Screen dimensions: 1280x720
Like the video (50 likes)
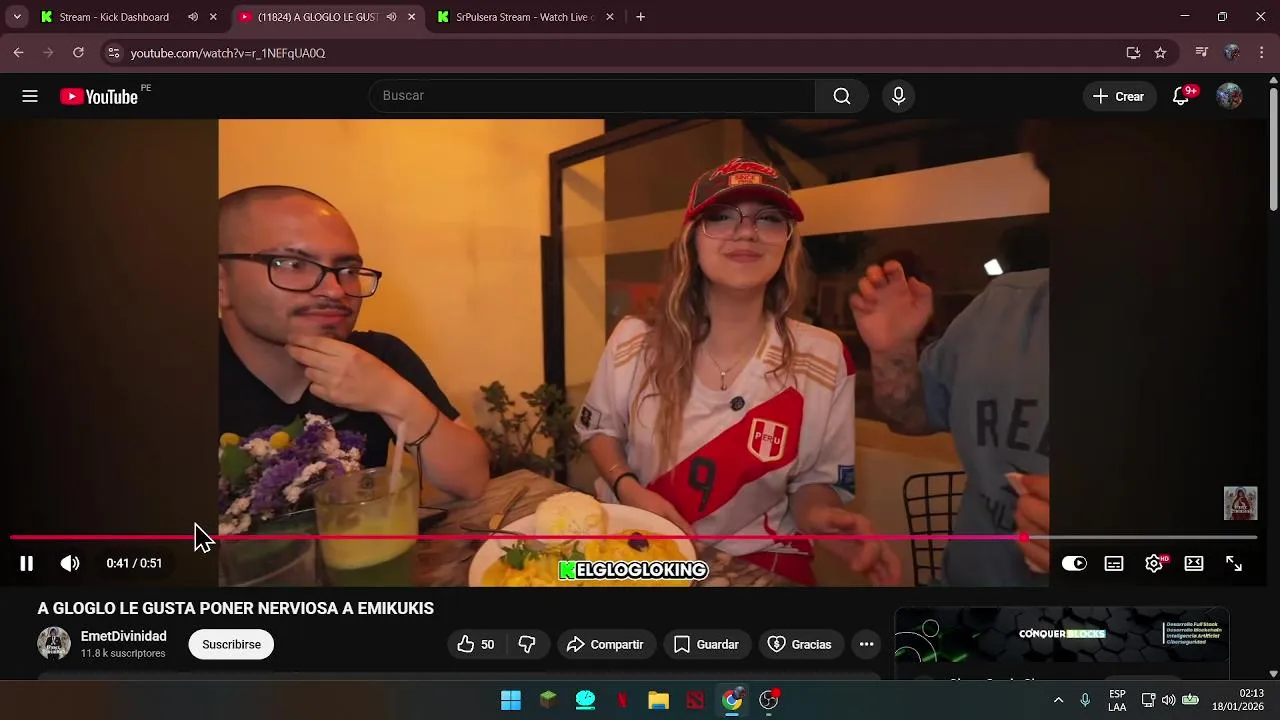tap(476, 645)
